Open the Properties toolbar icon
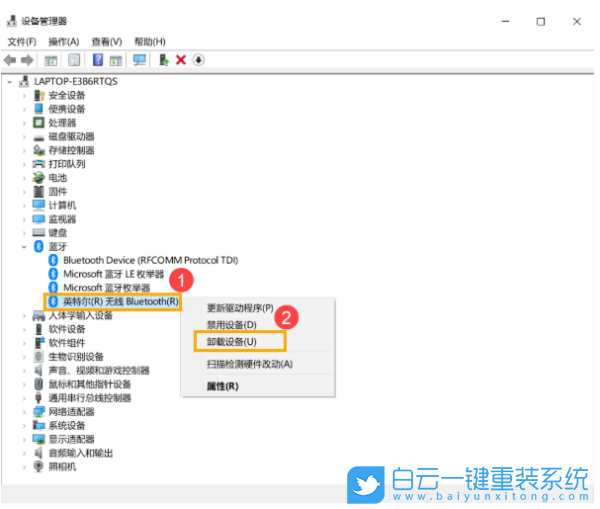Viewport: 600px width, 509px height. point(74,60)
